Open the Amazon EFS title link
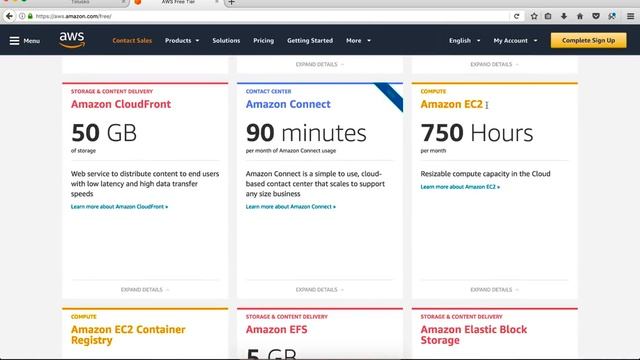 pos(276,329)
